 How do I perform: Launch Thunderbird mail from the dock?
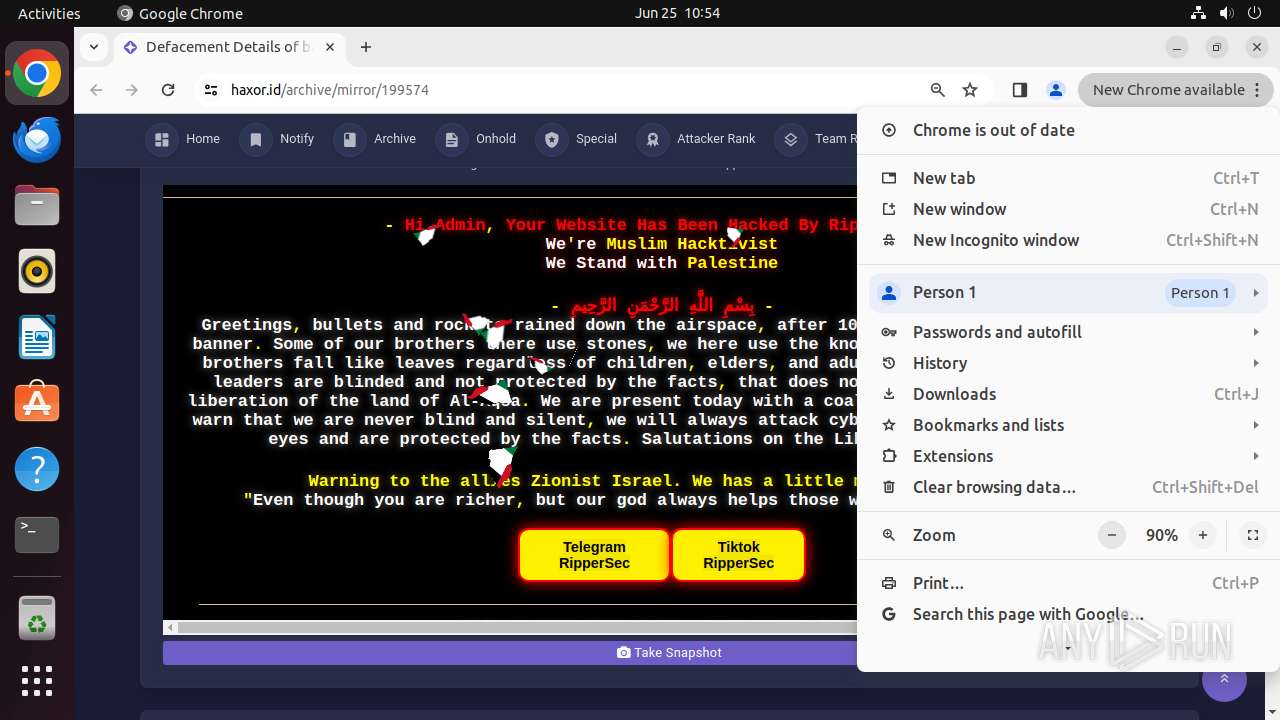(x=37, y=140)
